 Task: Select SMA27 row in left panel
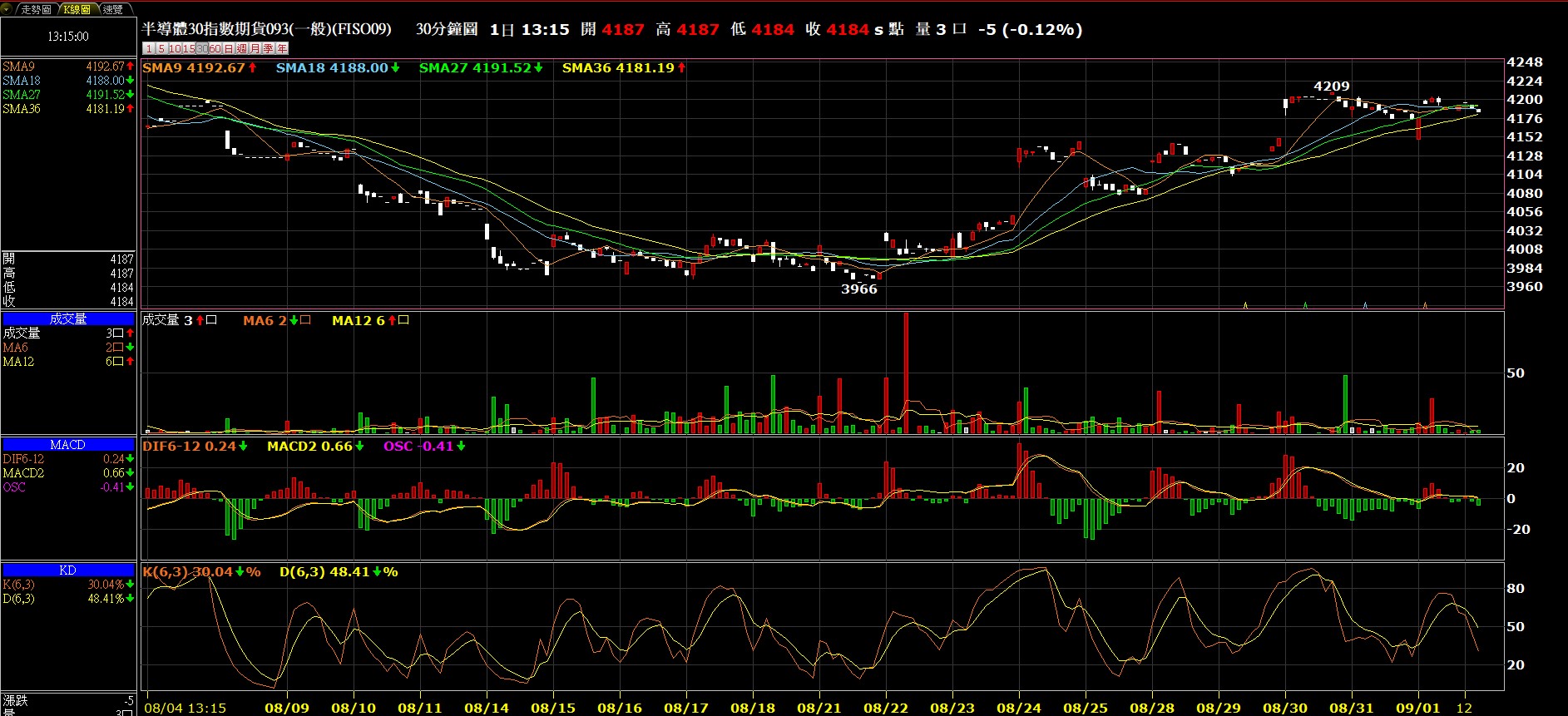(68, 95)
